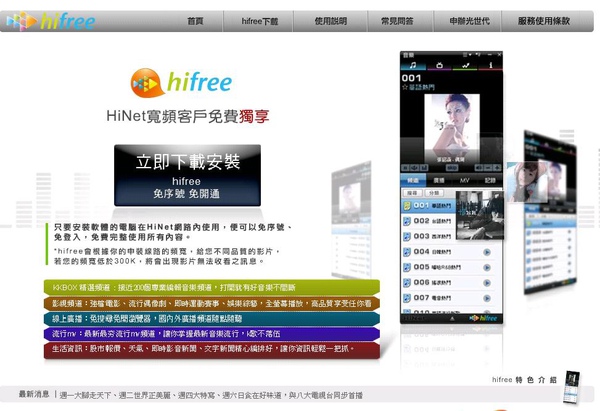Select the info icon tab in player
This screenshot has height=411, width=600.
pos(490,65)
